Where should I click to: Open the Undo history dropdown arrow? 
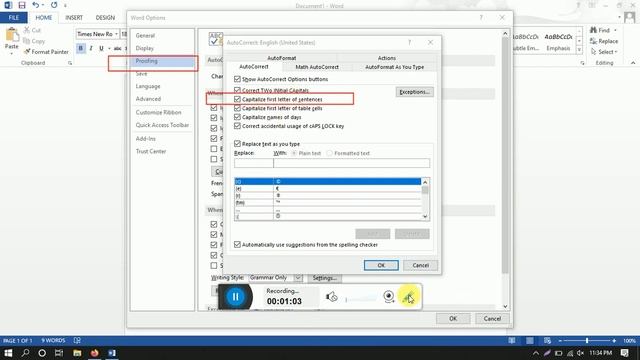tap(43, 5)
